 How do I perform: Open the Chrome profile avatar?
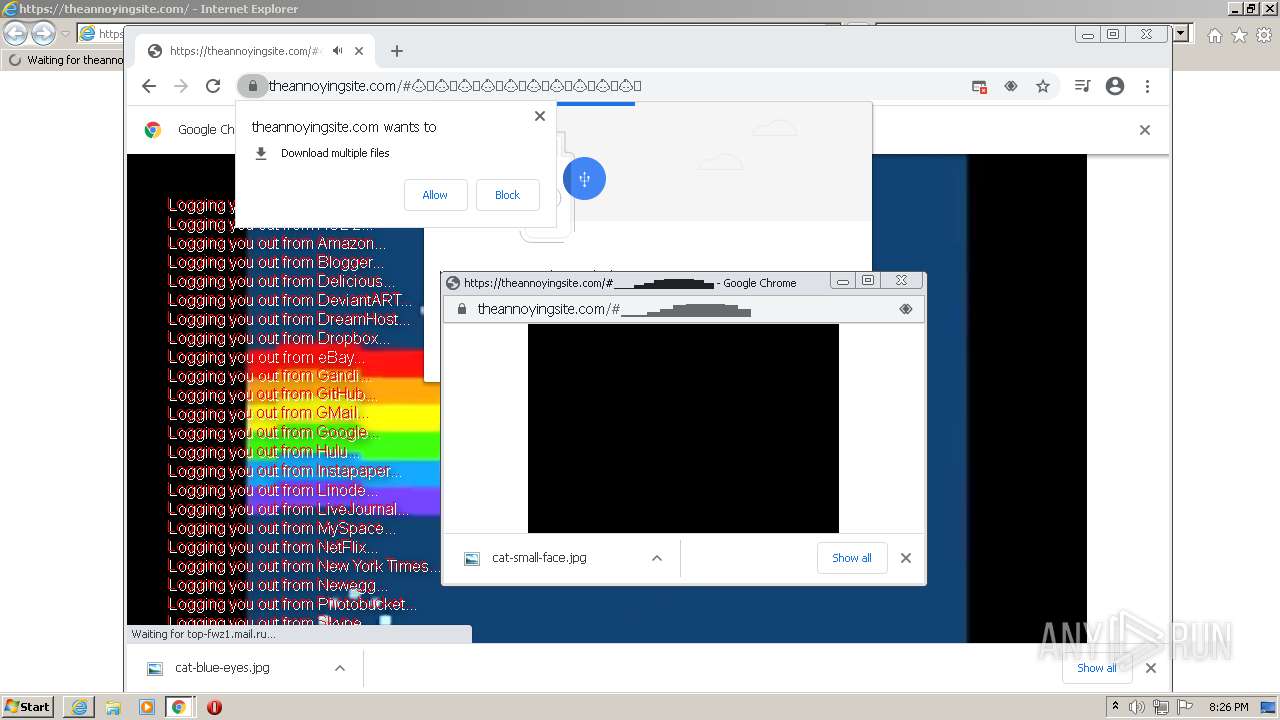[1115, 86]
